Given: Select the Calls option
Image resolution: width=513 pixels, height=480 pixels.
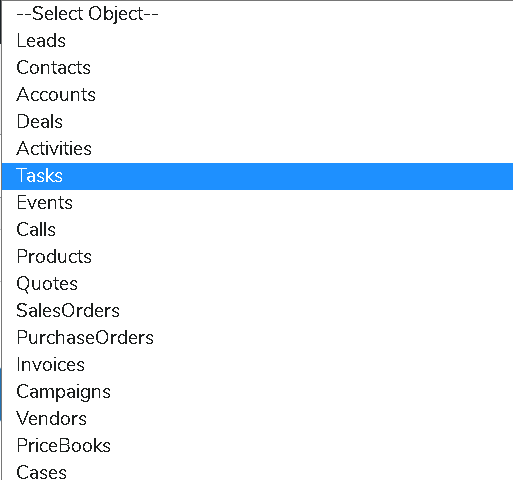Looking at the screenshot, I should point(257,230).
